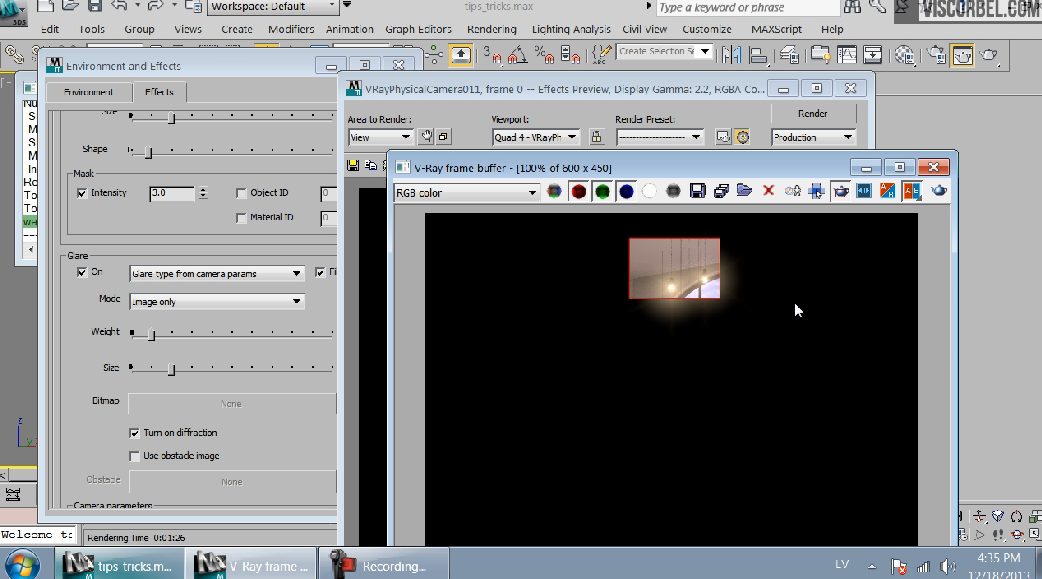The width and height of the screenshot is (1042, 579).
Task: Uncheck Turn on diffraction
Action: coord(134,433)
